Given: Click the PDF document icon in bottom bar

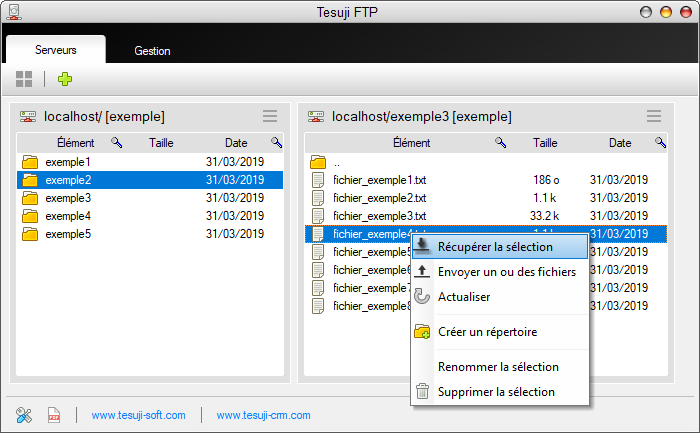Looking at the screenshot, I should [54, 414].
